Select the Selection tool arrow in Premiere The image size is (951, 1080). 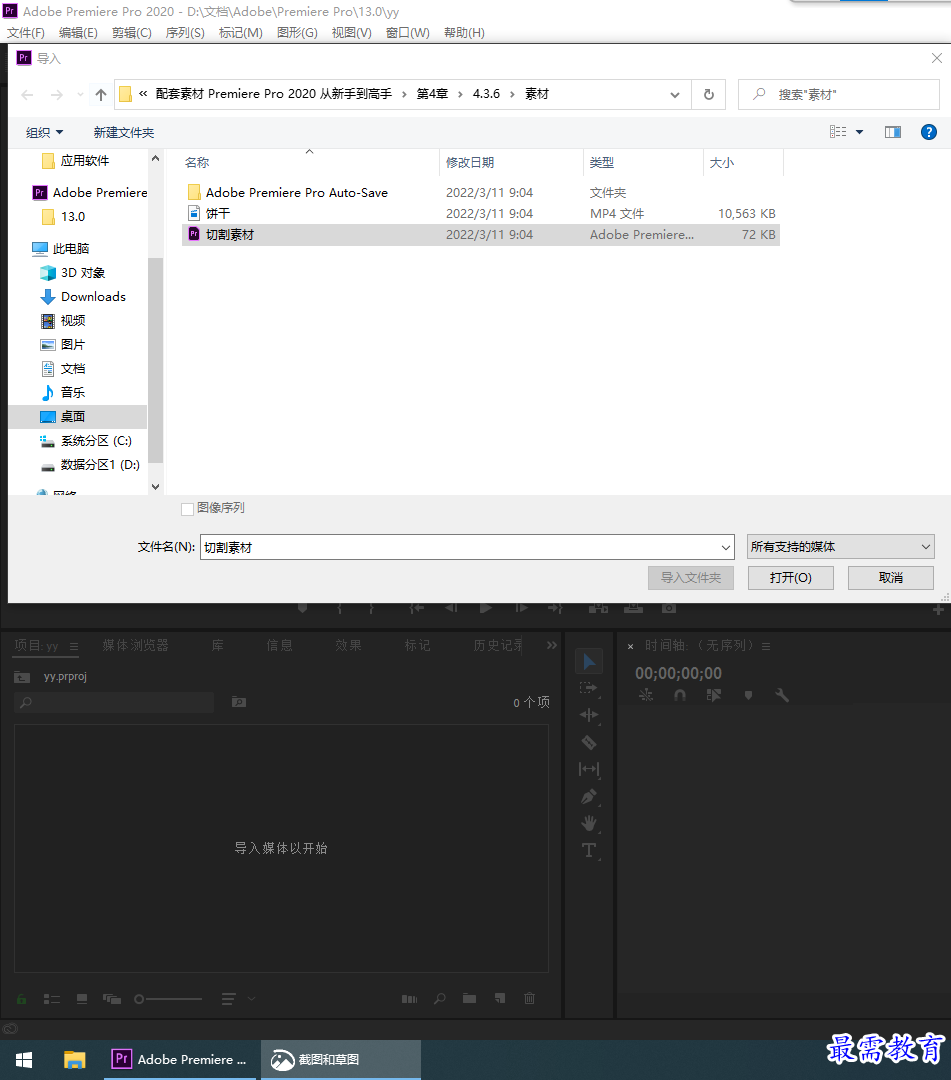(589, 662)
